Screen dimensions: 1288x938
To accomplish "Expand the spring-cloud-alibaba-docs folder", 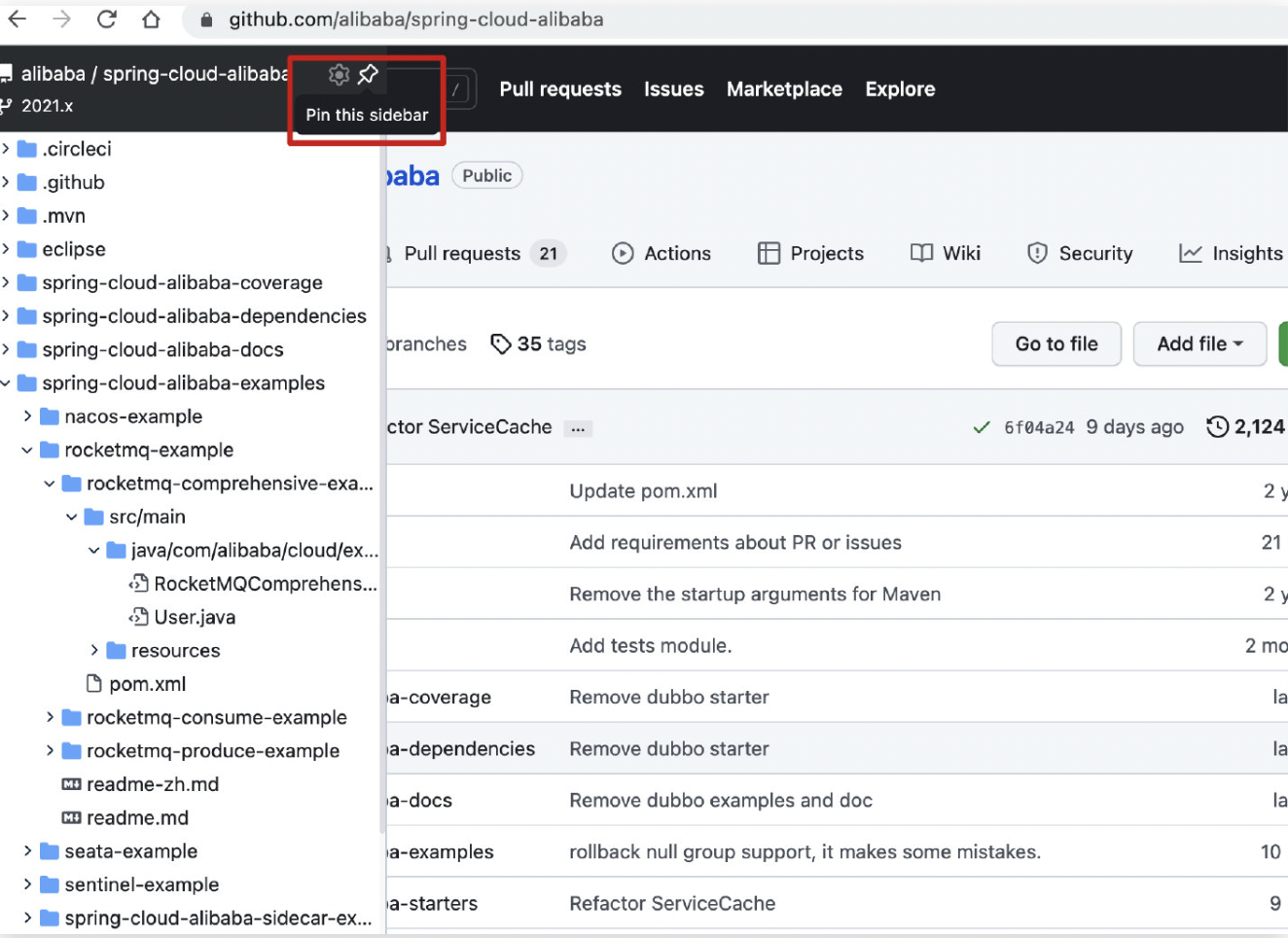I will (6, 349).
